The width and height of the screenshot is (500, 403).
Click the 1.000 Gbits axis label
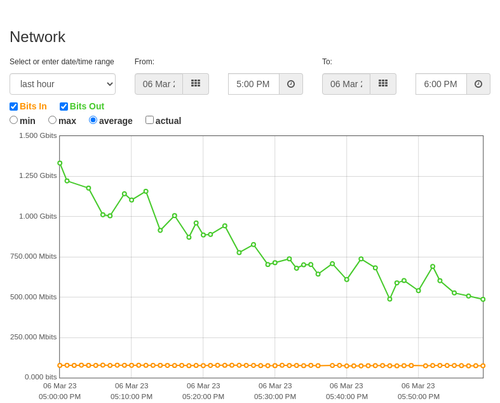pyautogui.click(x=38, y=216)
